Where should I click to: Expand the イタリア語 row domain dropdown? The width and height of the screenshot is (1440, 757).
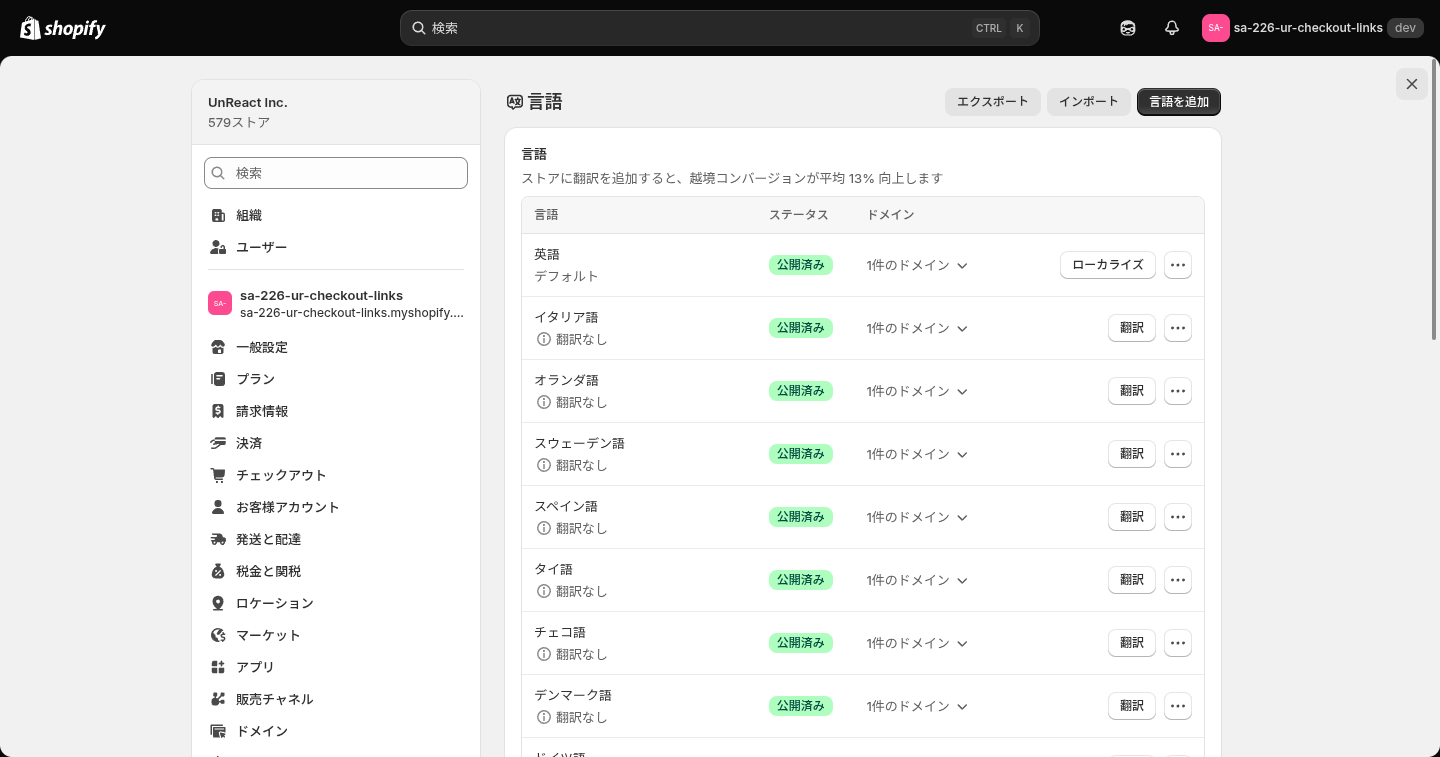(917, 328)
